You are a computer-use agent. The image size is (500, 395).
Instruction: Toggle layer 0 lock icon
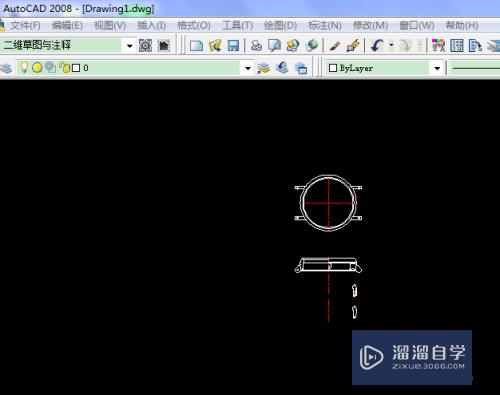point(65,68)
